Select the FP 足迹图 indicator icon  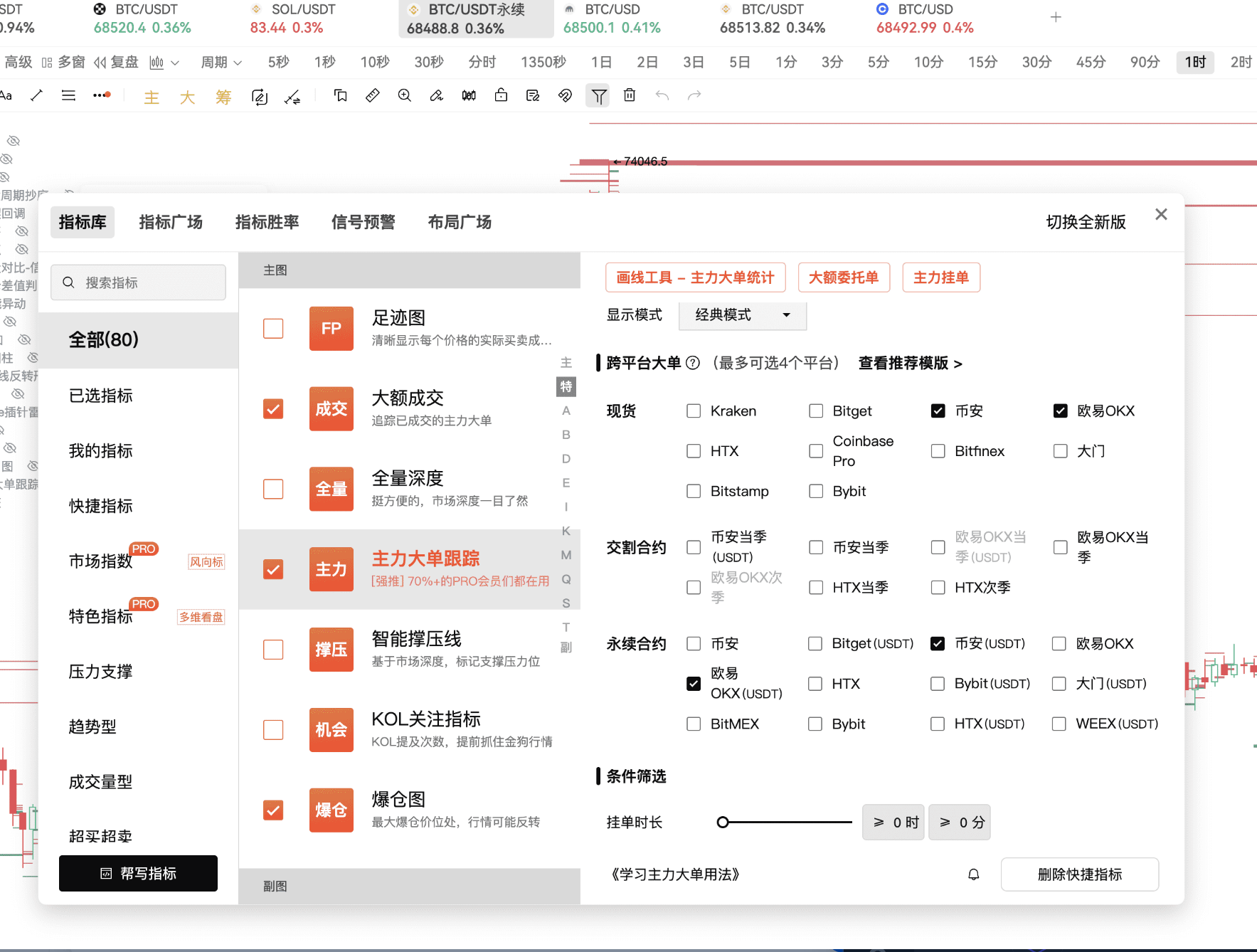331,329
